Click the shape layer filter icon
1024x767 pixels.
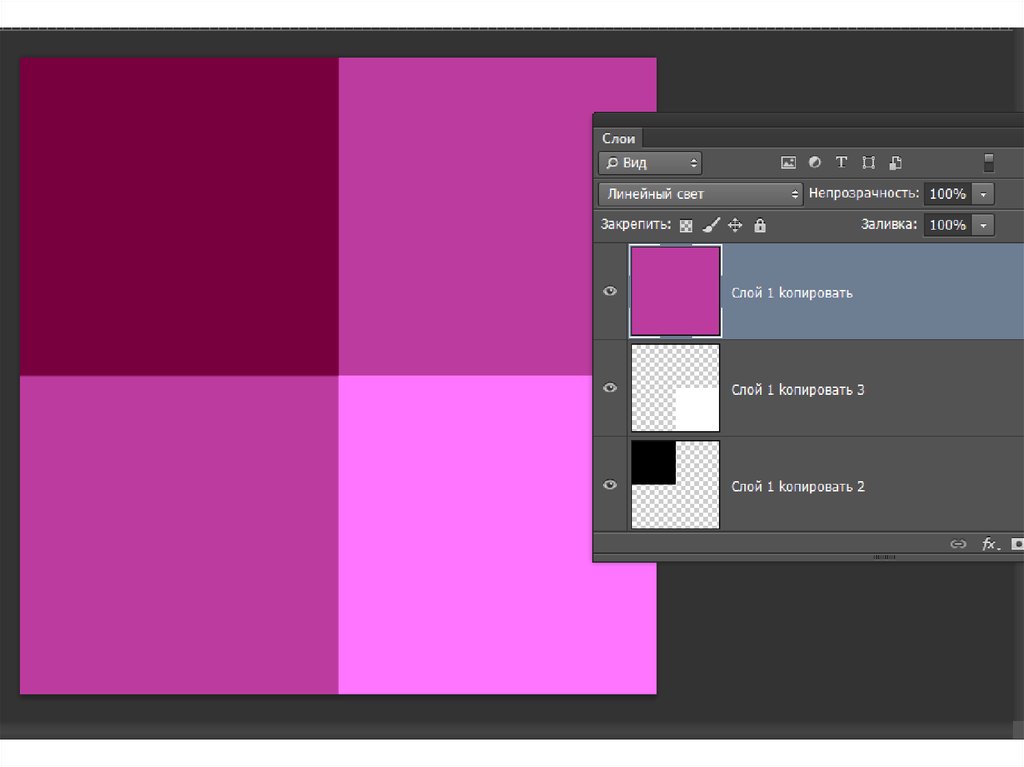click(x=868, y=162)
